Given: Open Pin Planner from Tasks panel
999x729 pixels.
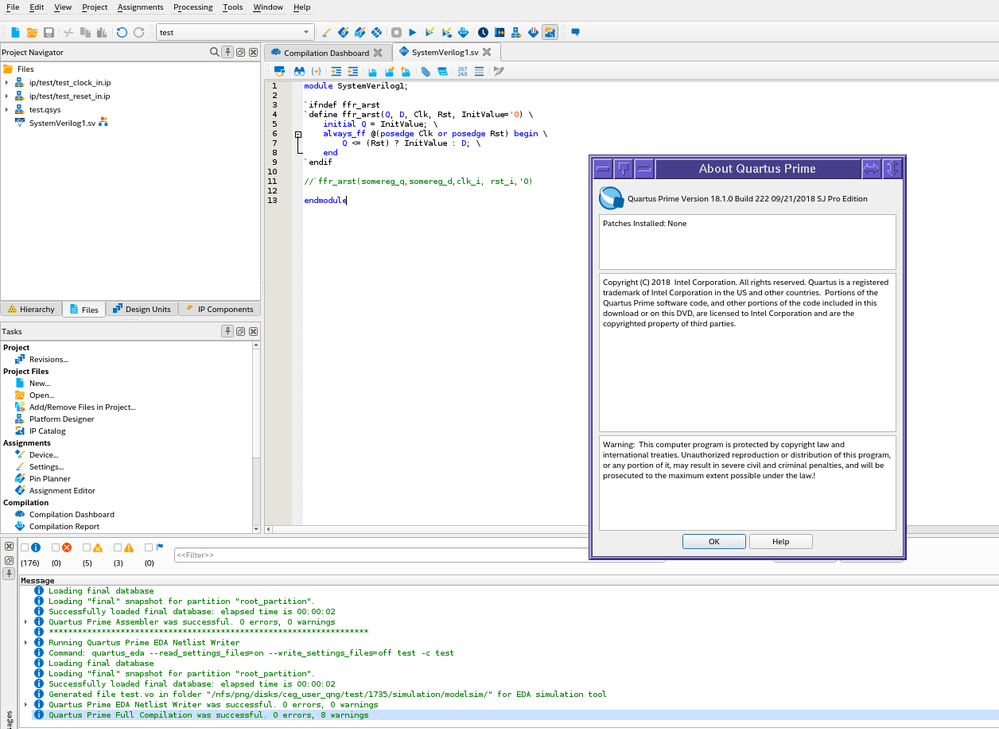Looking at the screenshot, I should tap(49, 479).
